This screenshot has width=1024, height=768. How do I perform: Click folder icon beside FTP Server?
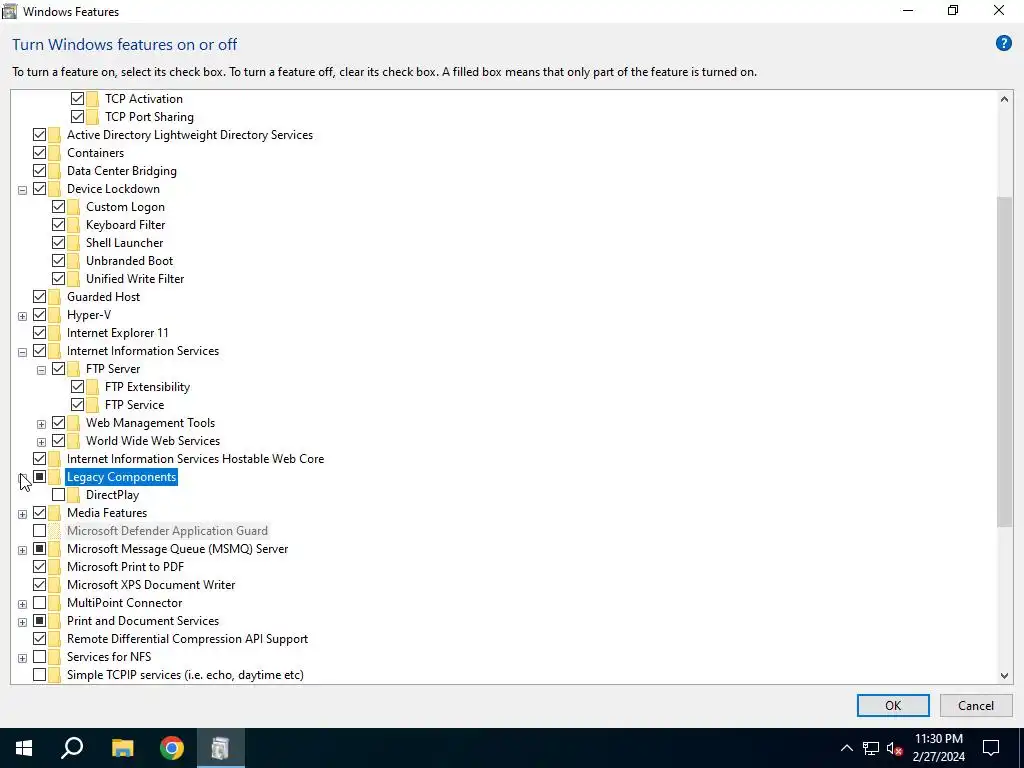click(74, 369)
